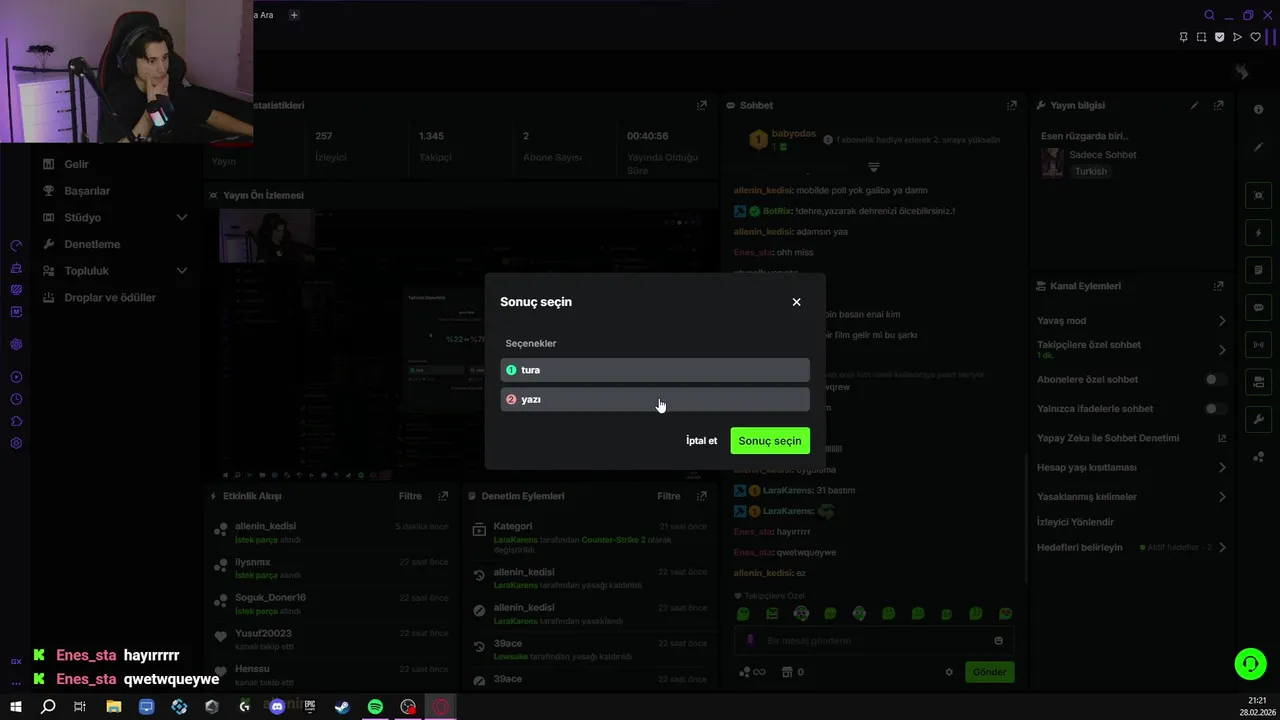Open Takipçilere özel sohbet settings arrow
The height and width of the screenshot is (720, 1280).
tap(1222, 350)
